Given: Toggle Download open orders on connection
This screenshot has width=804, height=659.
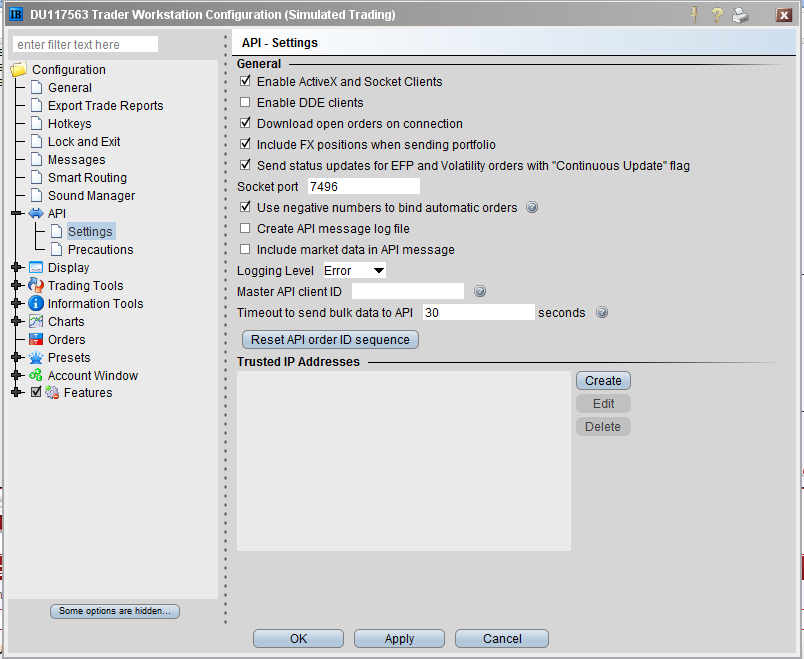Looking at the screenshot, I should 245,123.
